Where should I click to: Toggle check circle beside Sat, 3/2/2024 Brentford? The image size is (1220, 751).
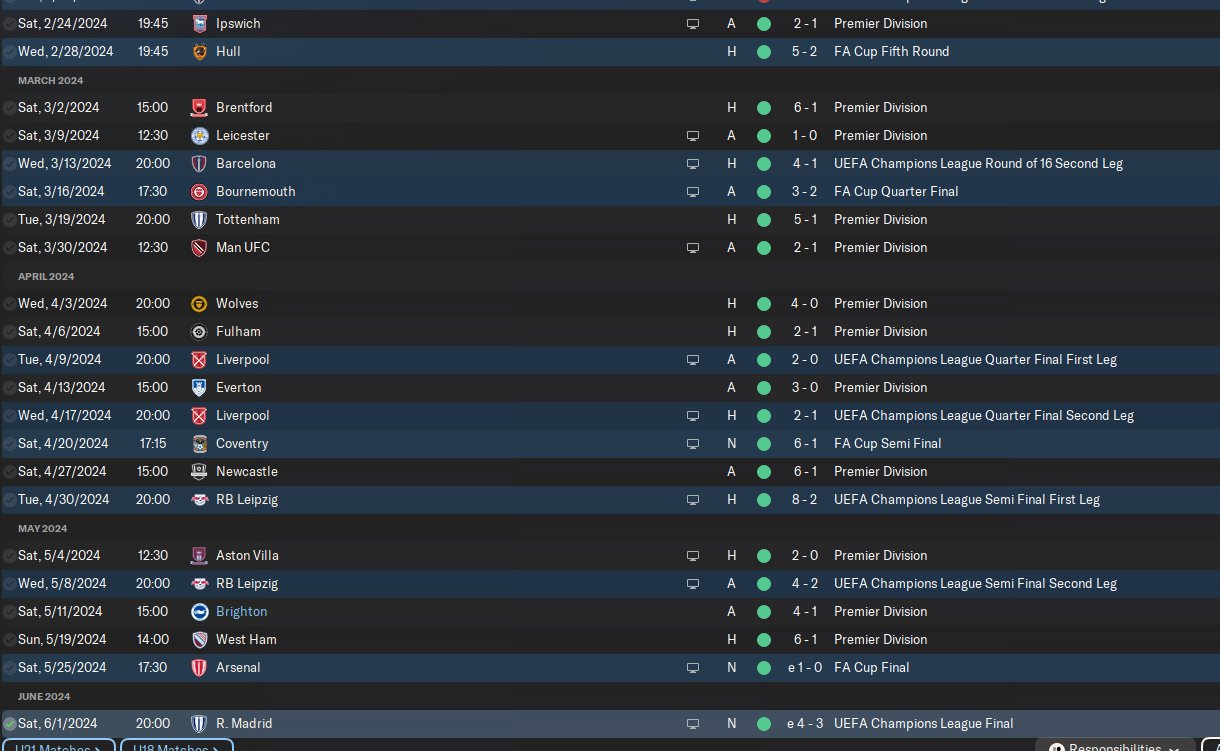click(10, 107)
